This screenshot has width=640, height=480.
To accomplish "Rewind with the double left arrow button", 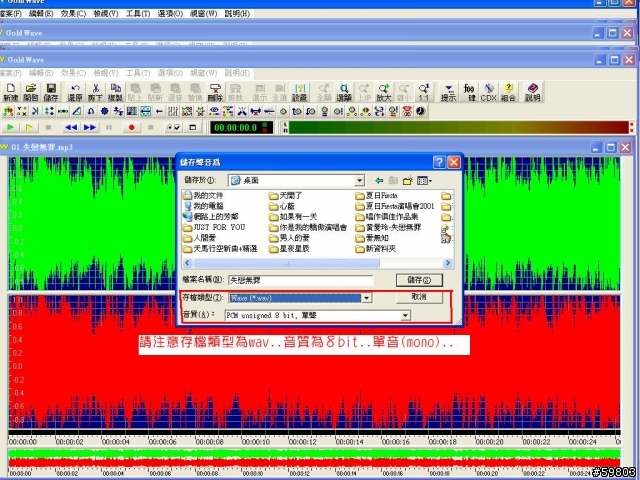I will click(x=71, y=128).
